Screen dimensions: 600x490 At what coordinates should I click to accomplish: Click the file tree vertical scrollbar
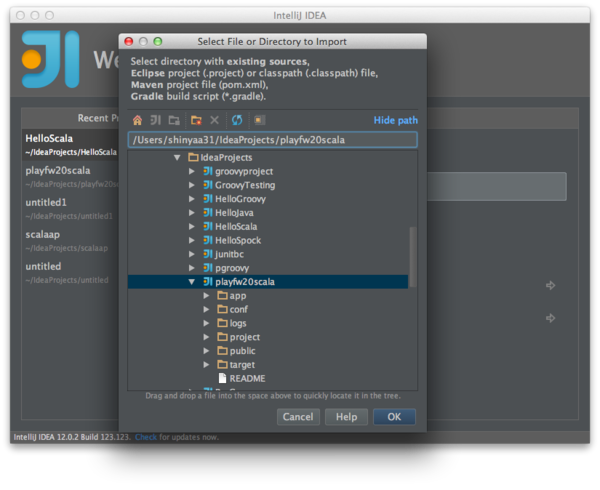(412, 257)
